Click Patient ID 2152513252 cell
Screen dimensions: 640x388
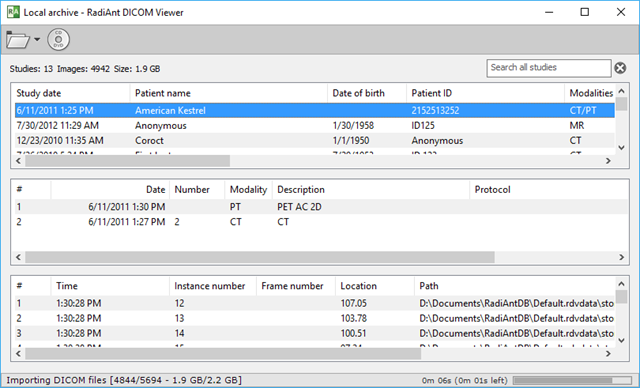pos(435,111)
